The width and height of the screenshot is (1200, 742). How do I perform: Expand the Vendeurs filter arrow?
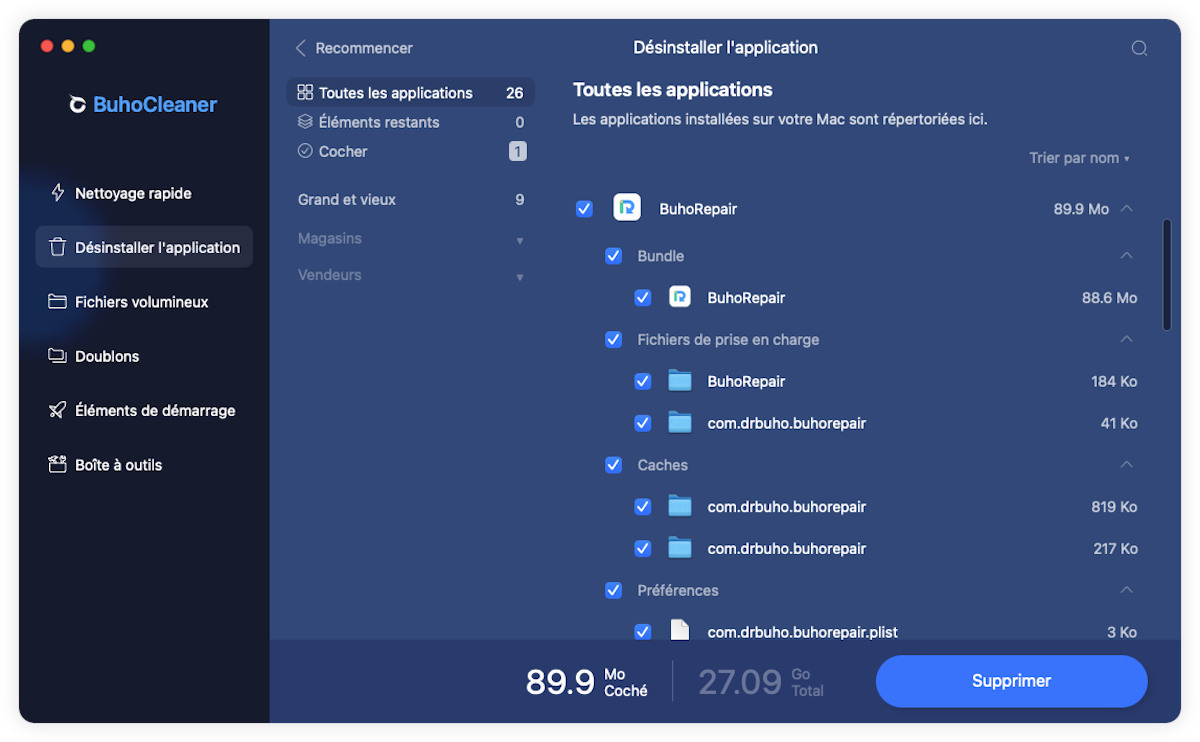click(x=520, y=276)
